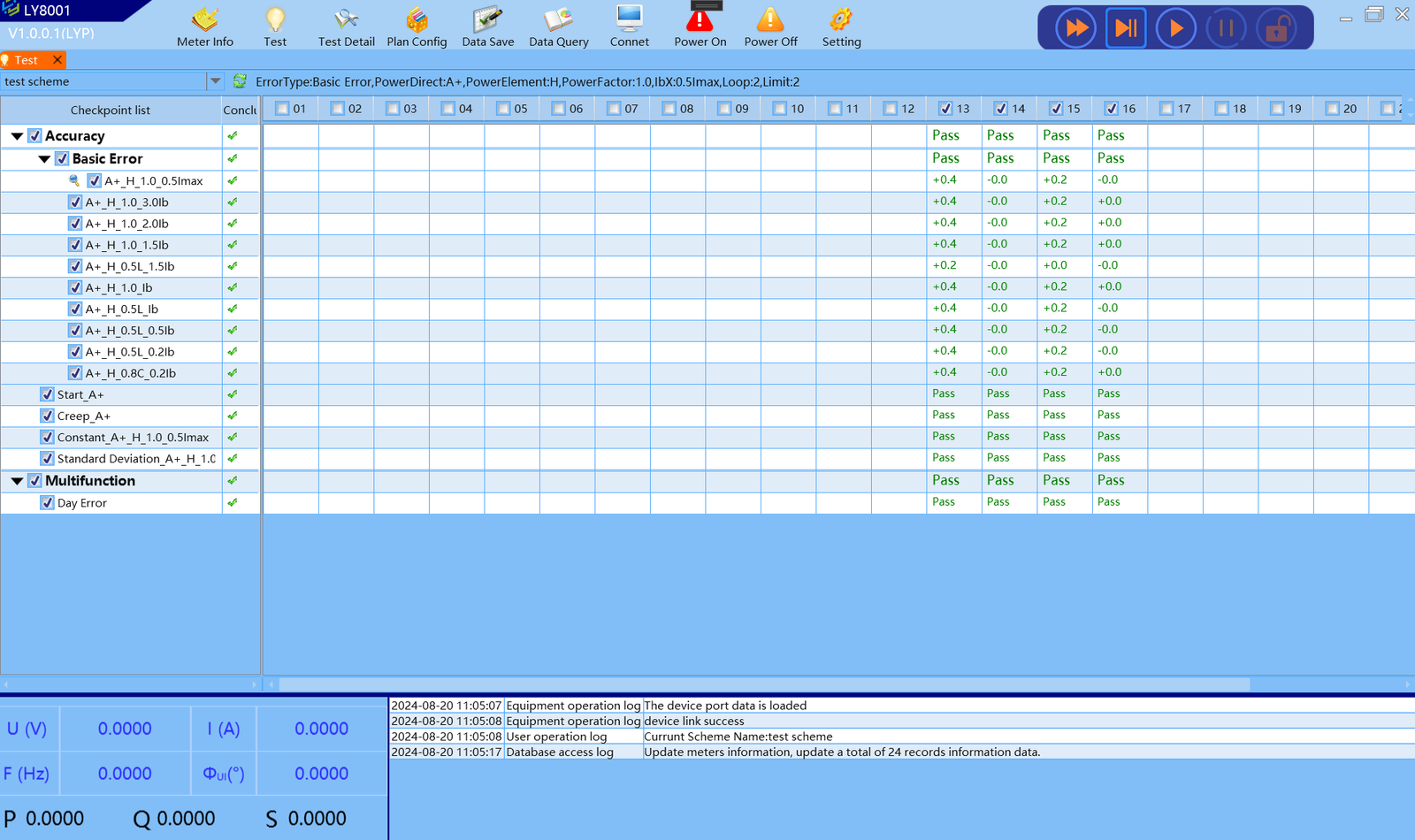Screen dimensions: 1415x840
Task: Open the Test Detail tool
Action: [346, 27]
